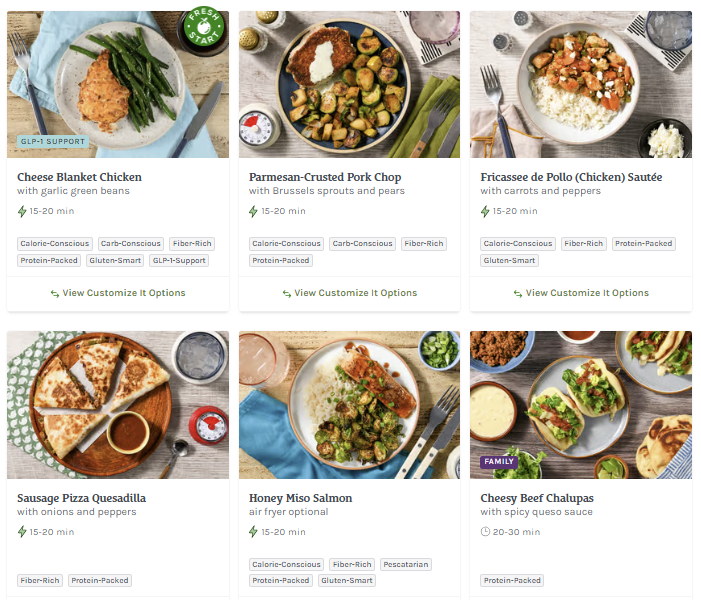Click the lightning icon under Honey Miso Salmon
The width and height of the screenshot is (701, 600).
254,532
